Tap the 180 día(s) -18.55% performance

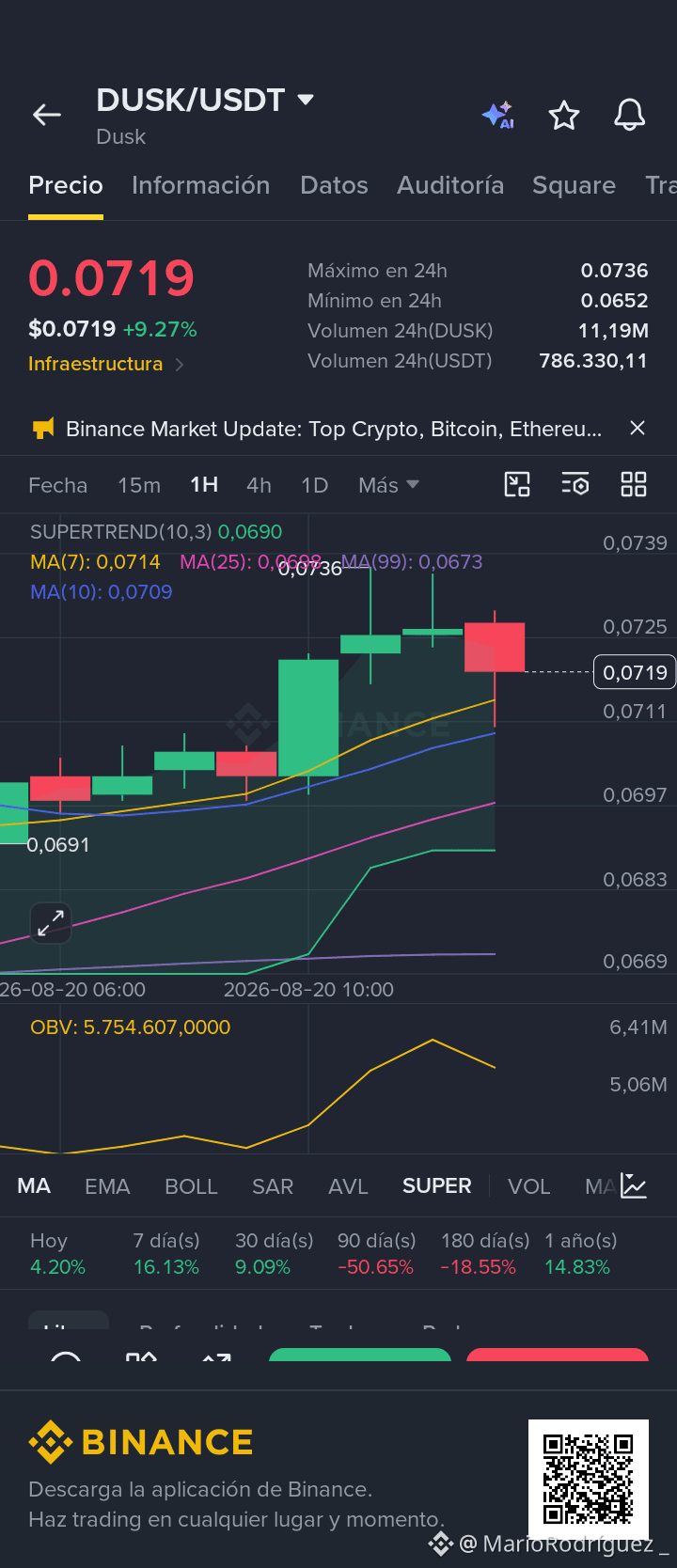(485, 1254)
